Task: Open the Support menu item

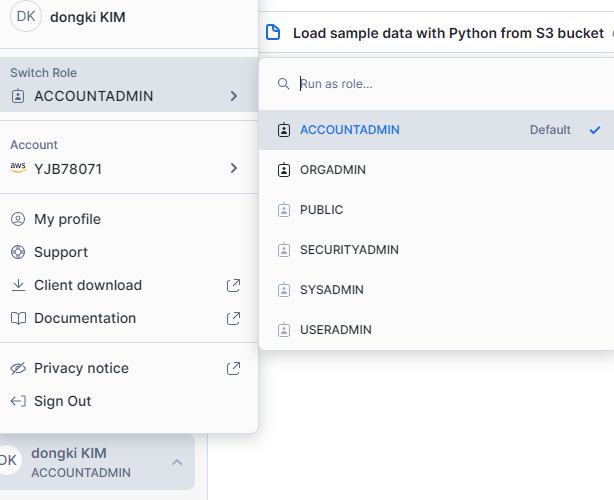Action: click(x=61, y=252)
